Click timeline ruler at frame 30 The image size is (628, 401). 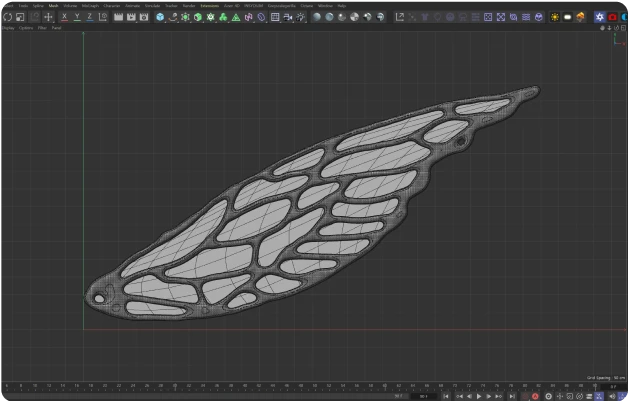click(175, 386)
